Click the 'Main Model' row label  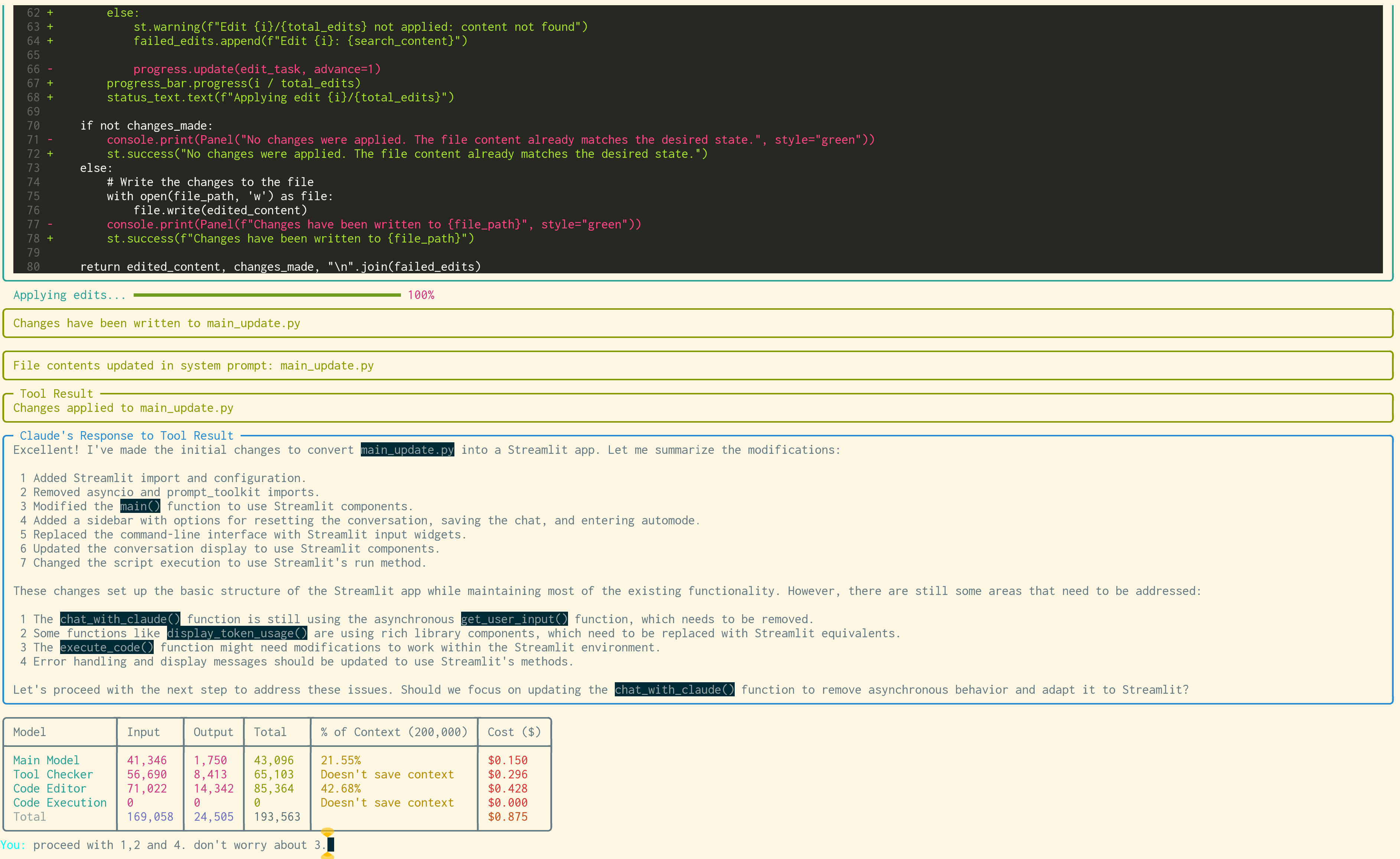[46, 760]
